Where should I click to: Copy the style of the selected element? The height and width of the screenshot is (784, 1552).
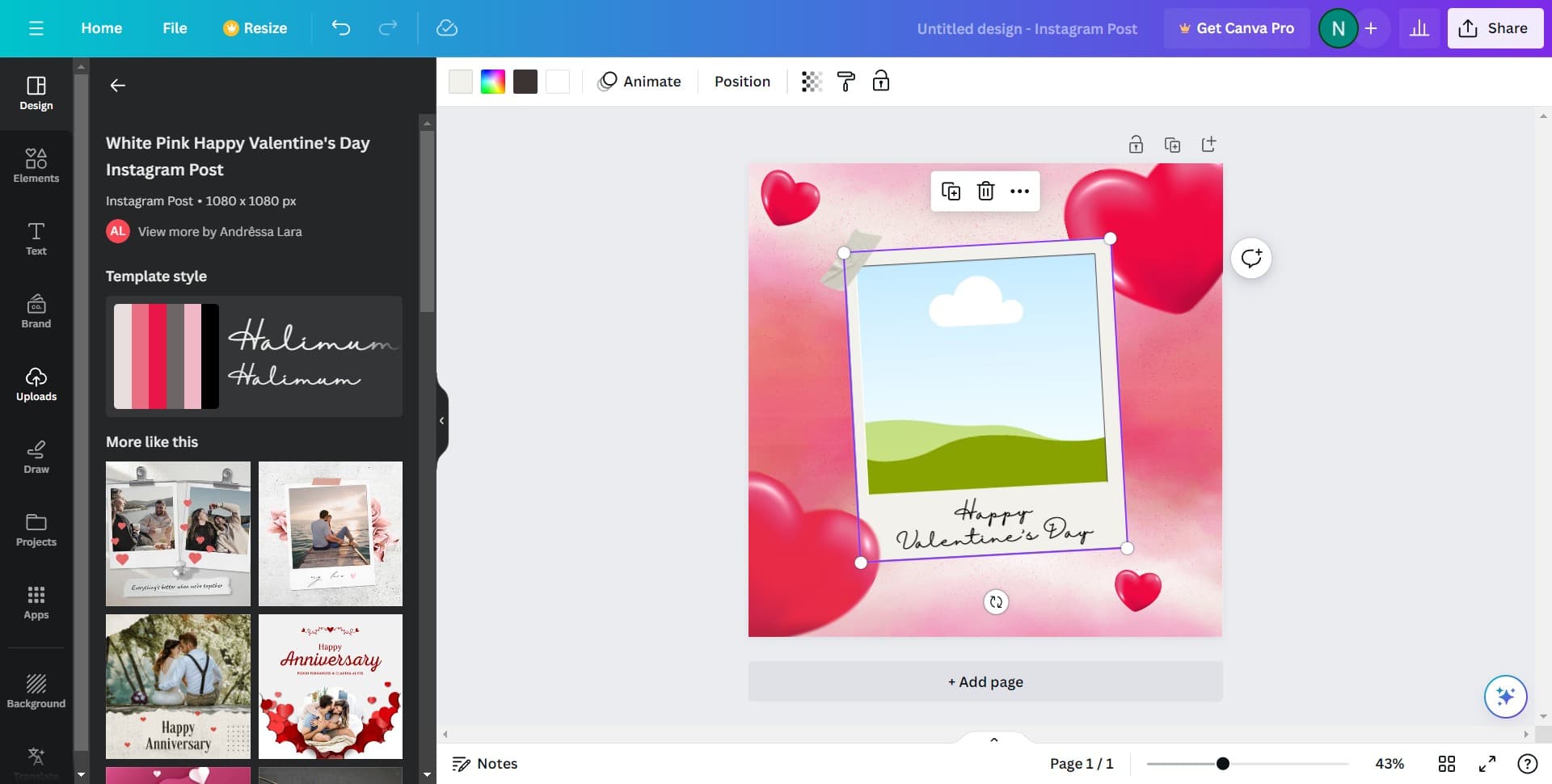[846, 81]
